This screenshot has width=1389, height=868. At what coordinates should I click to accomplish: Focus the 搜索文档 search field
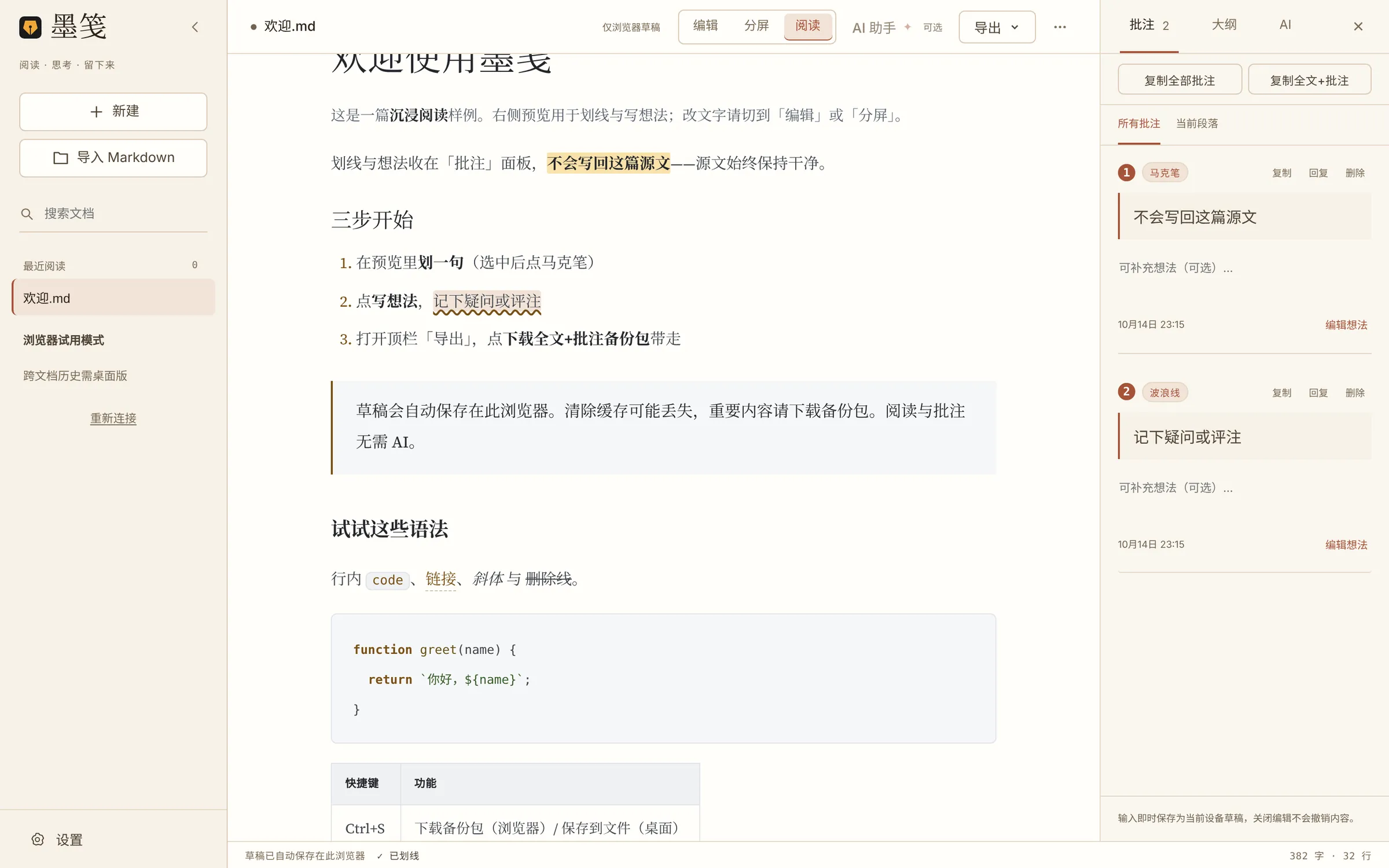point(113,214)
